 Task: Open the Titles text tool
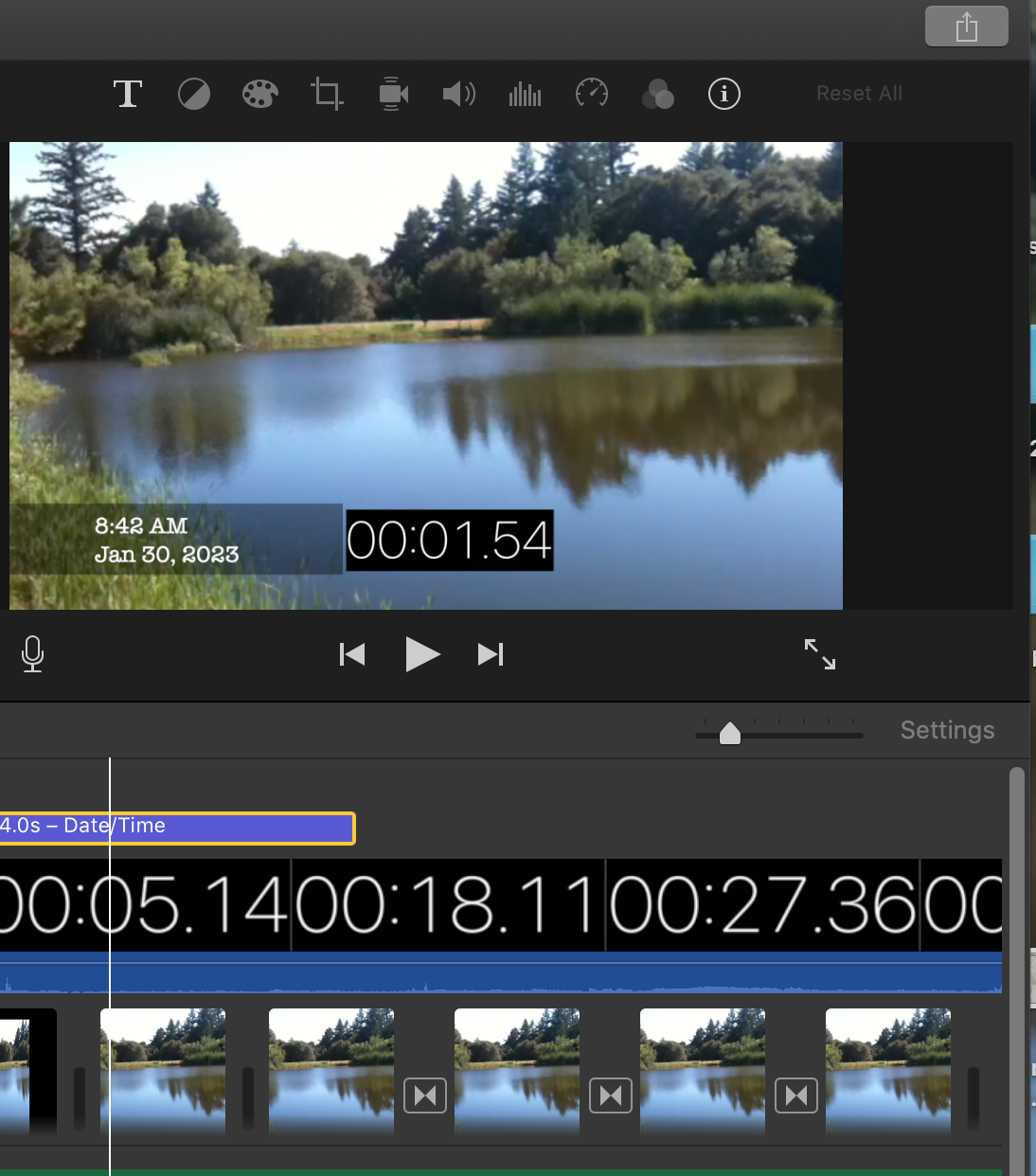tap(128, 94)
